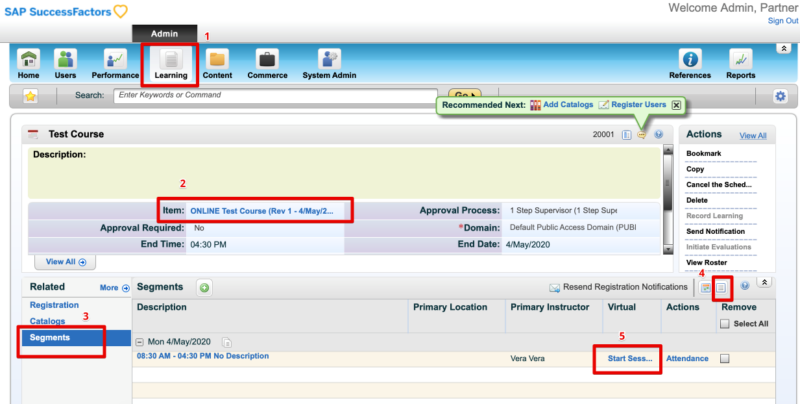Tick the Remove checkbox for the segment row
Image resolution: width=800 pixels, height=404 pixels.
(725, 358)
